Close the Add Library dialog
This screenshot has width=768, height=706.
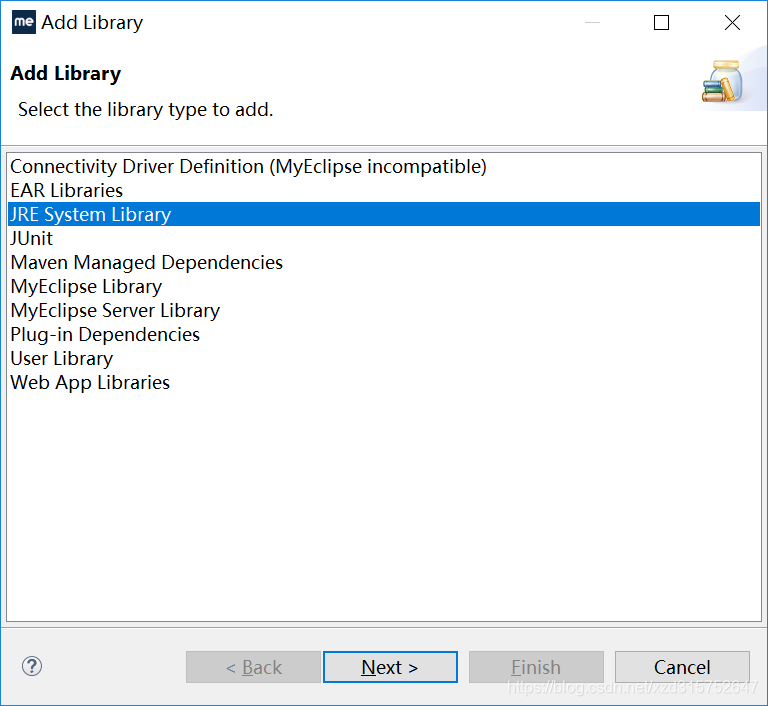pyautogui.click(x=732, y=23)
